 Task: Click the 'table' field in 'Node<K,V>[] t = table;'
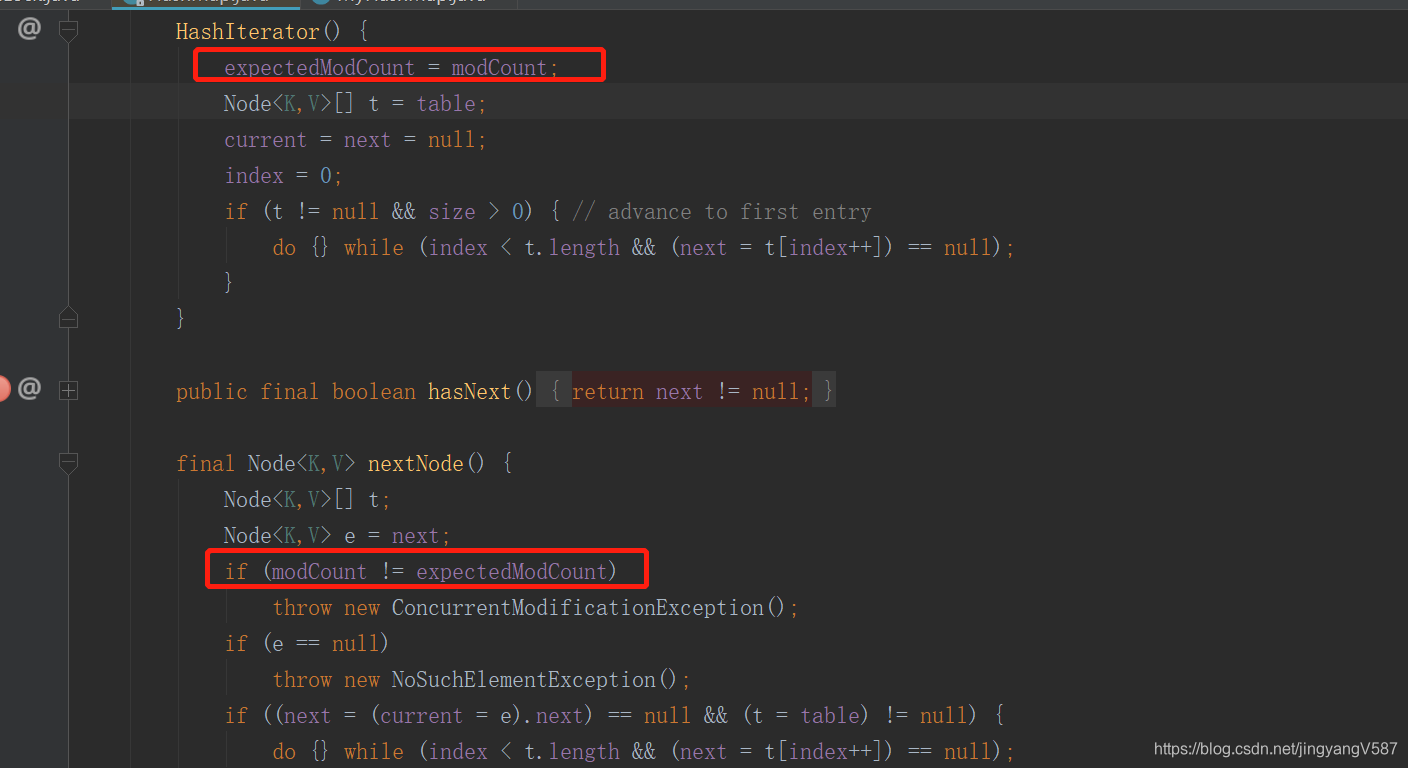pos(446,104)
